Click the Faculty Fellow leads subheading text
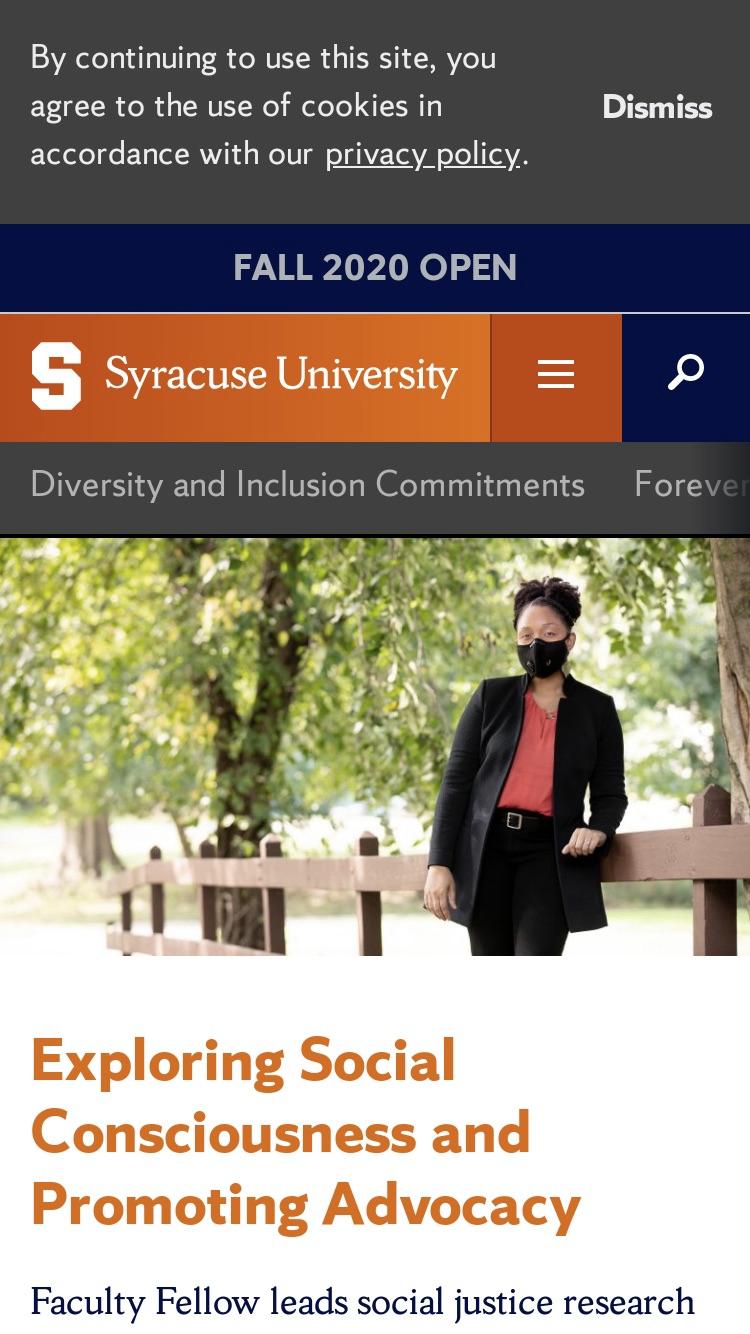Viewport: 750px width, 1334px height. 362,1302
